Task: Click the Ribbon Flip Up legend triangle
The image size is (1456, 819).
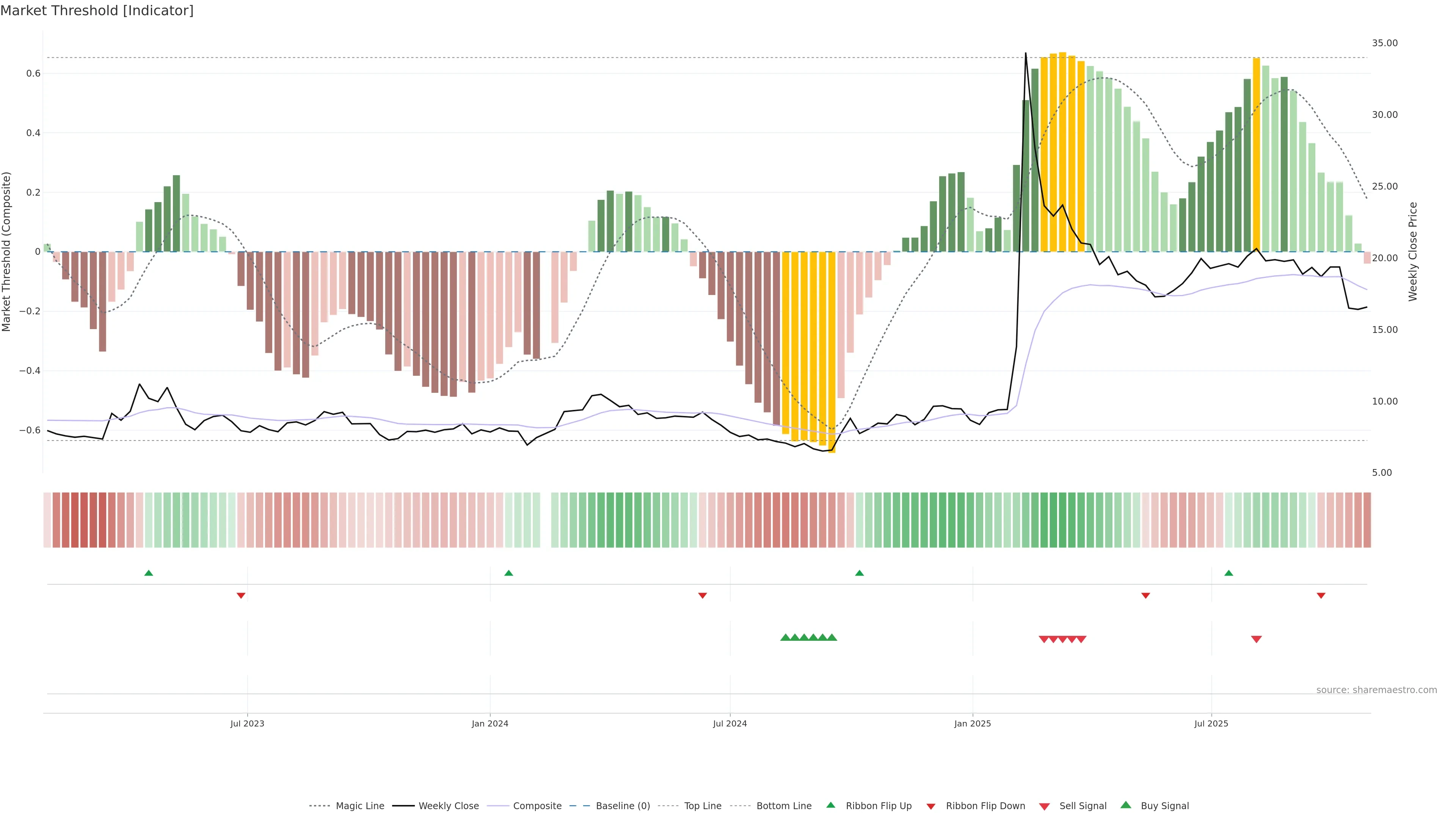Action: click(830, 805)
